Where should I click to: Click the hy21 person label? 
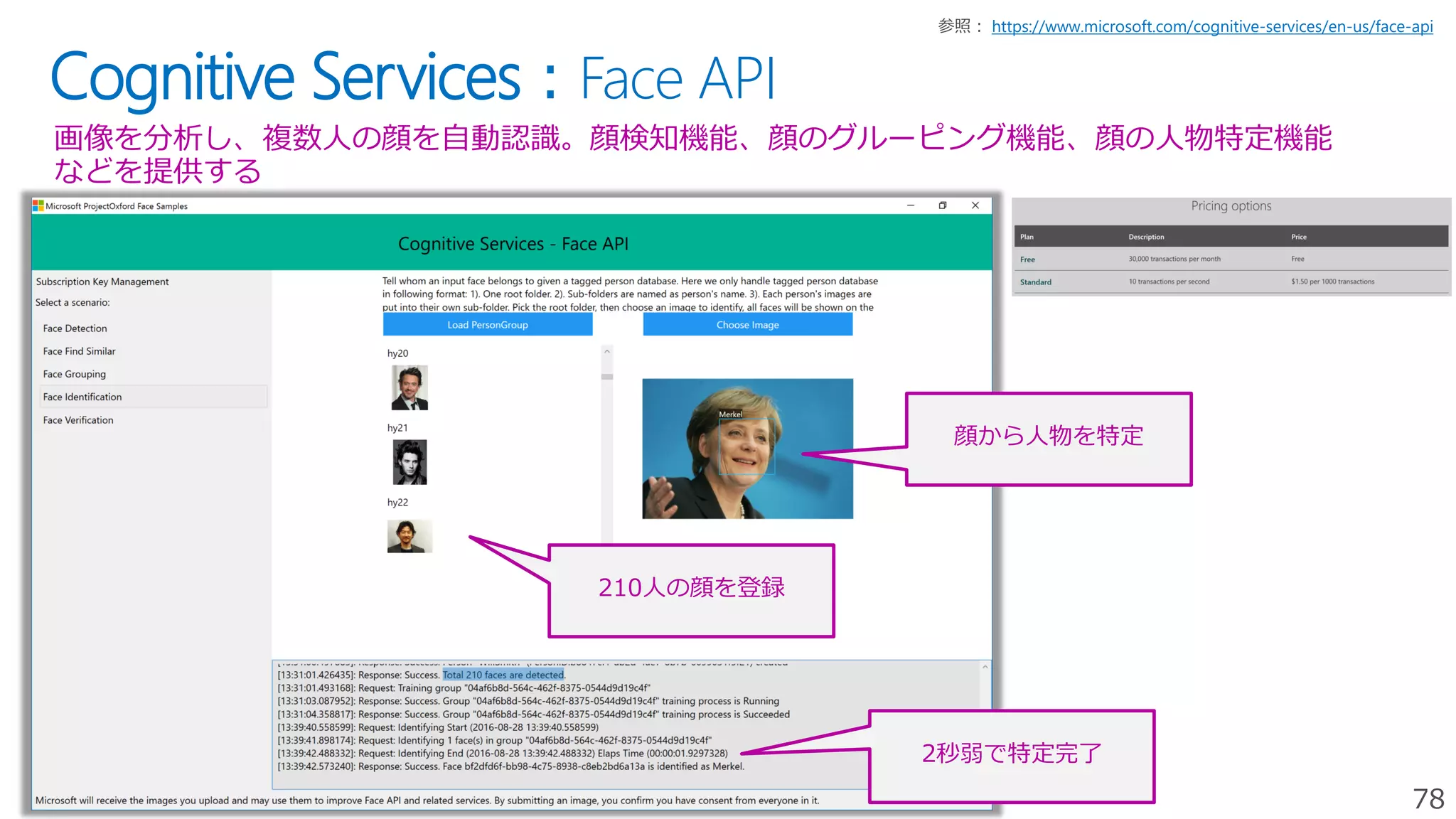click(x=397, y=428)
